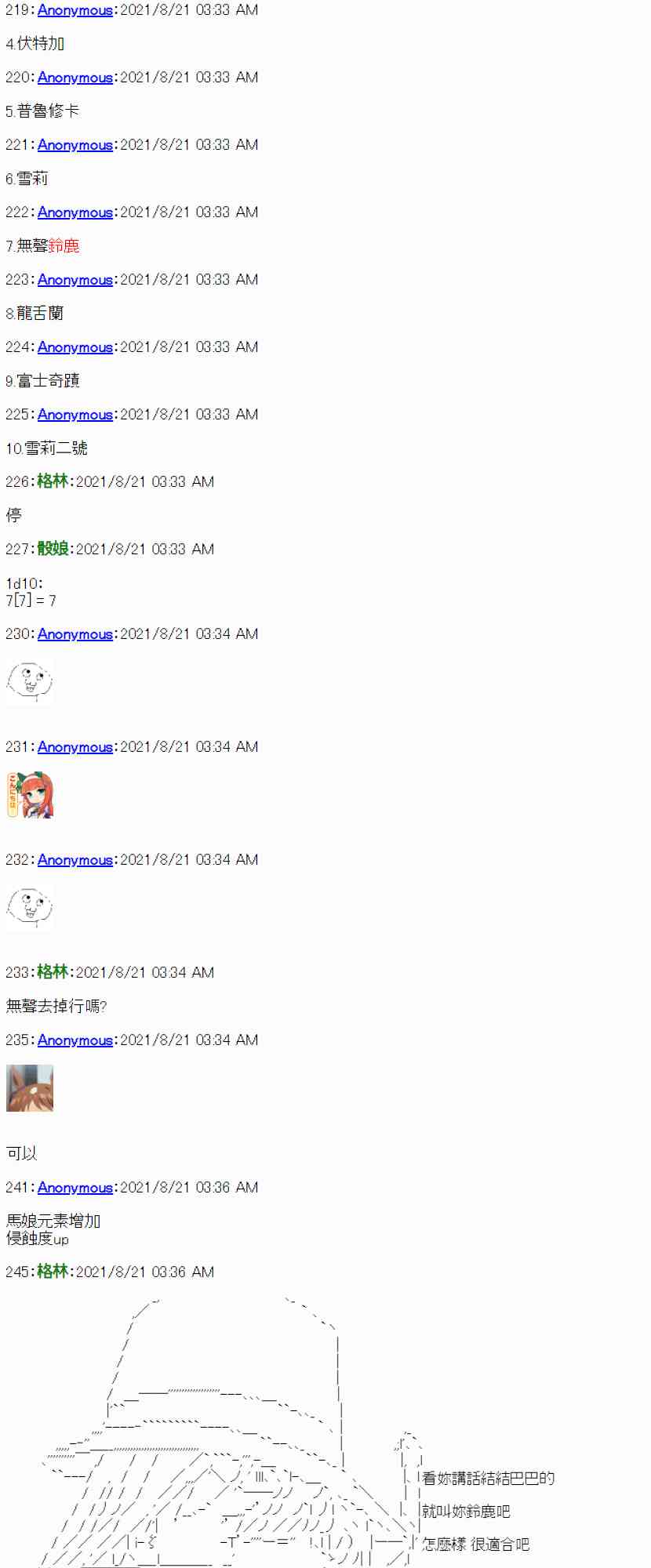Open Anonymous link on post 220
This screenshot has height=1568, width=651.
pos(75,78)
